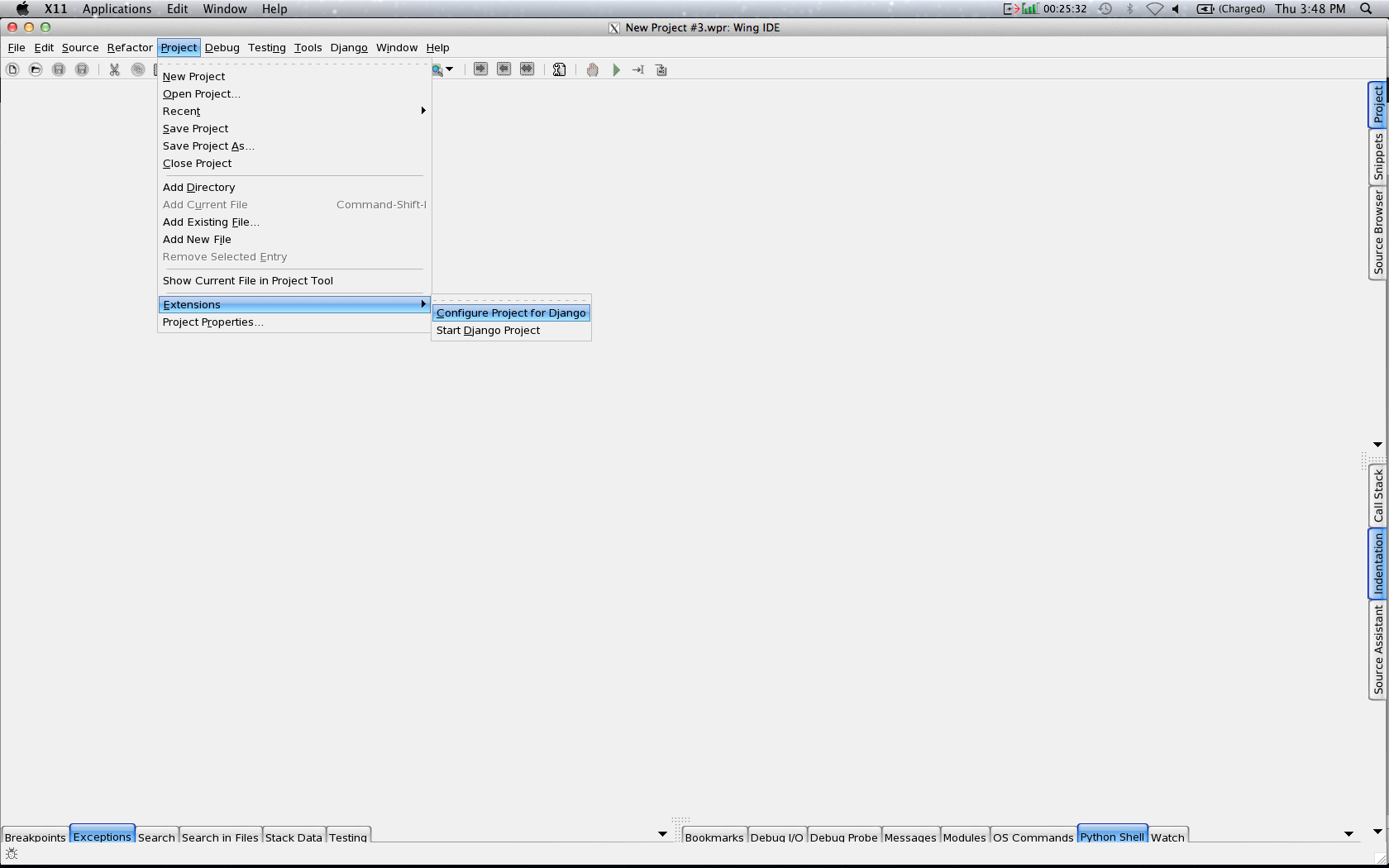Click the indent right-arrow toolbar icon

(480, 69)
